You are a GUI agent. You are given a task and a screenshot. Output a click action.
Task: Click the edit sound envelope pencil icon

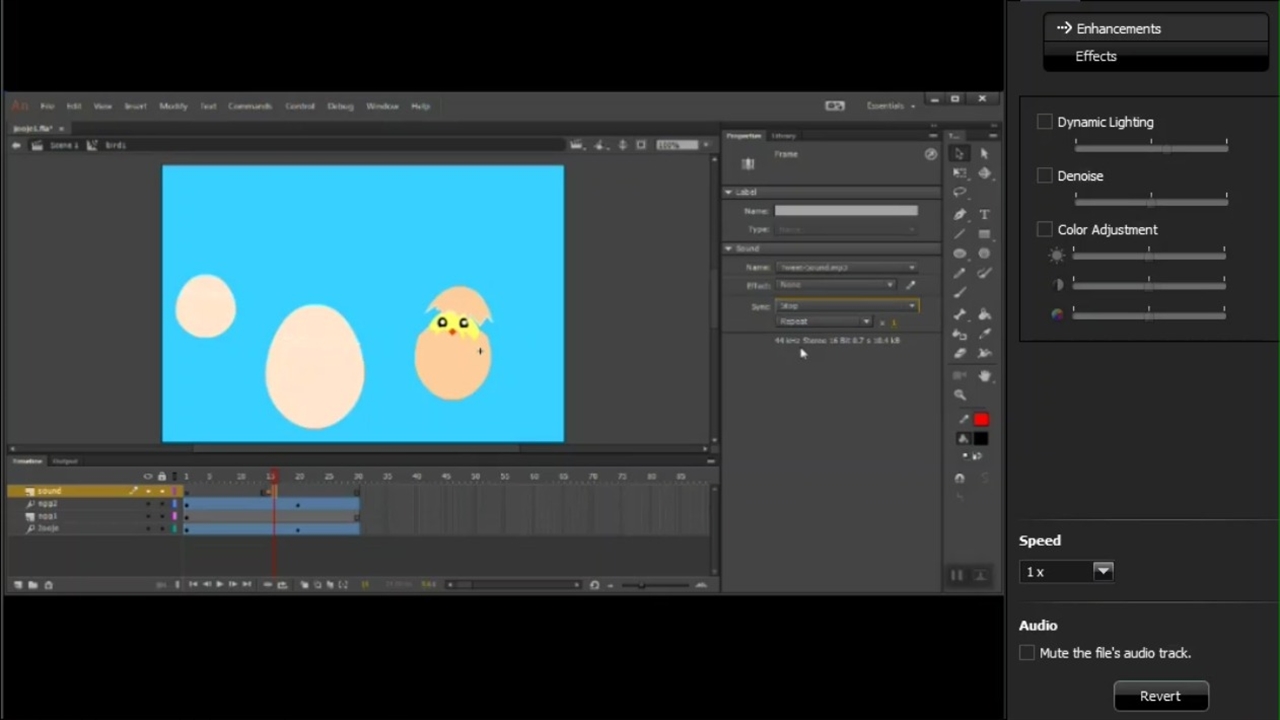coord(910,286)
